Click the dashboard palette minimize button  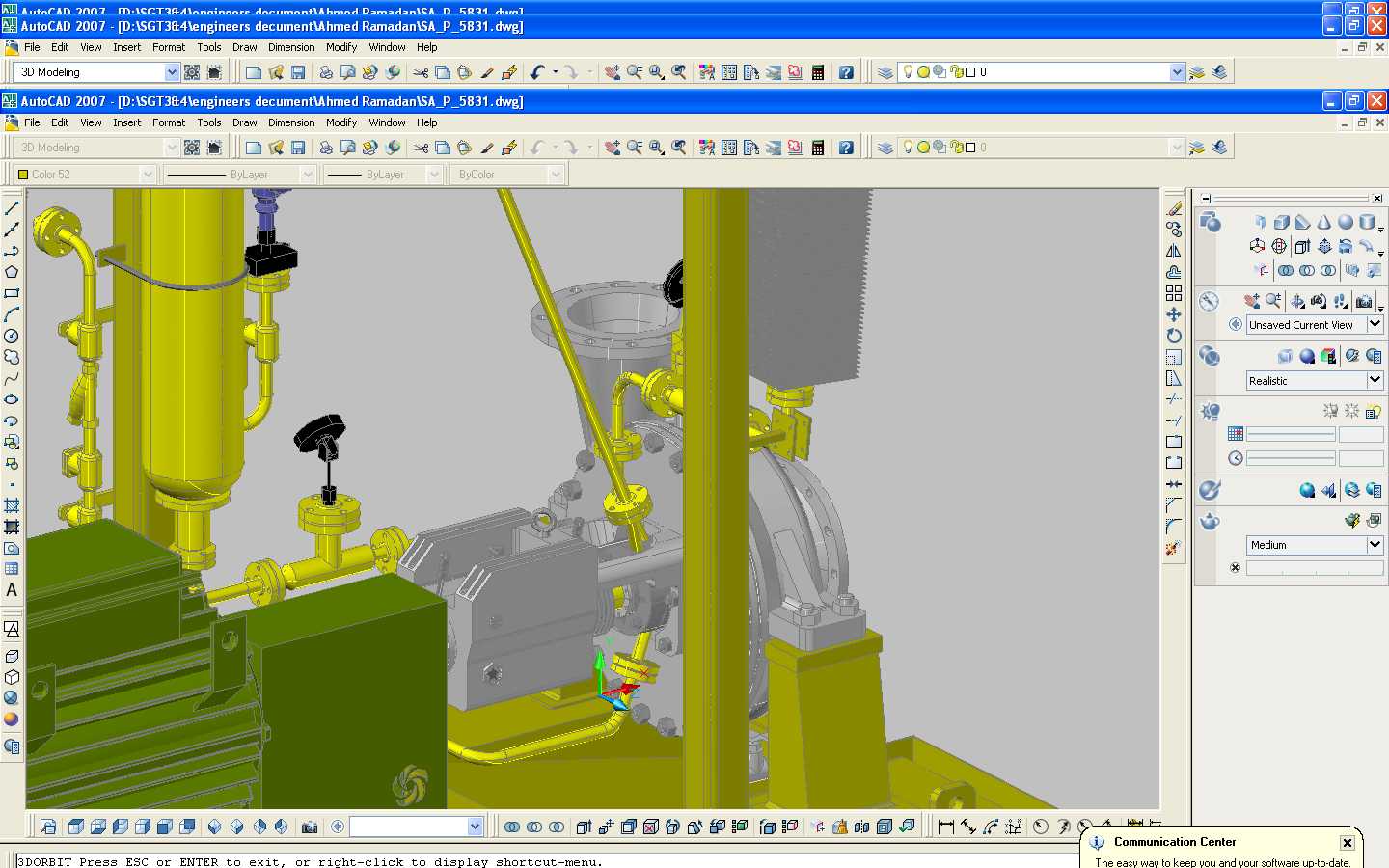point(1206,199)
